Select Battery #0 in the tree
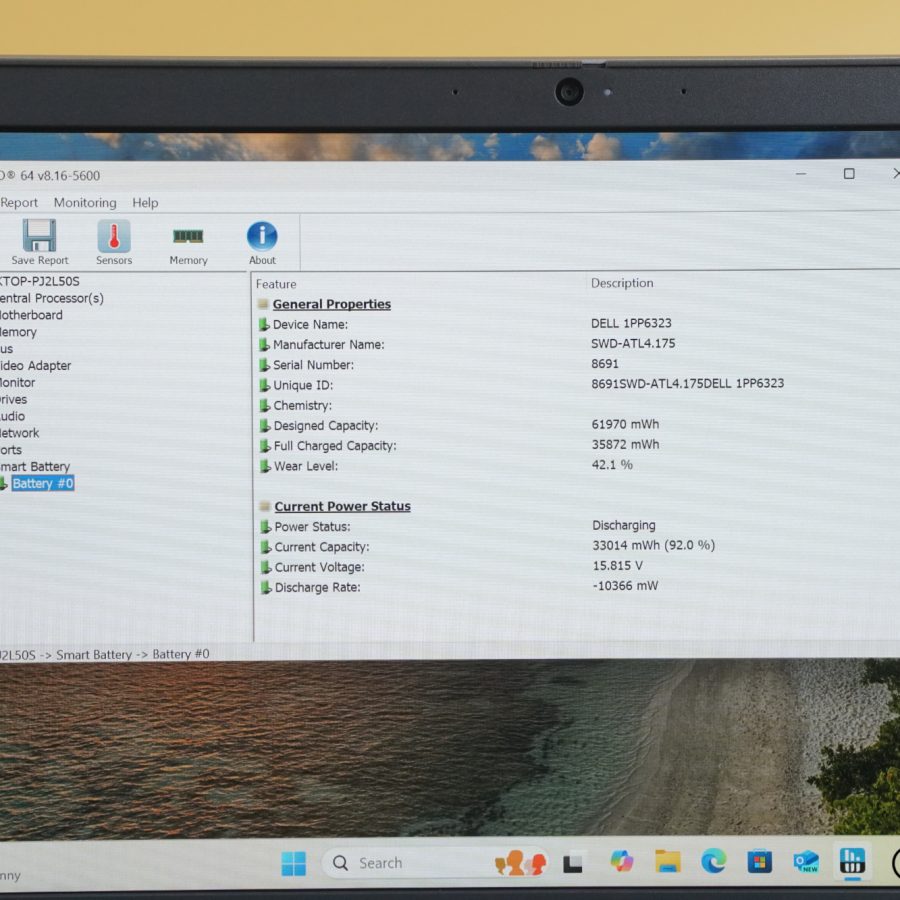The image size is (900, 900). coord(43,483)
